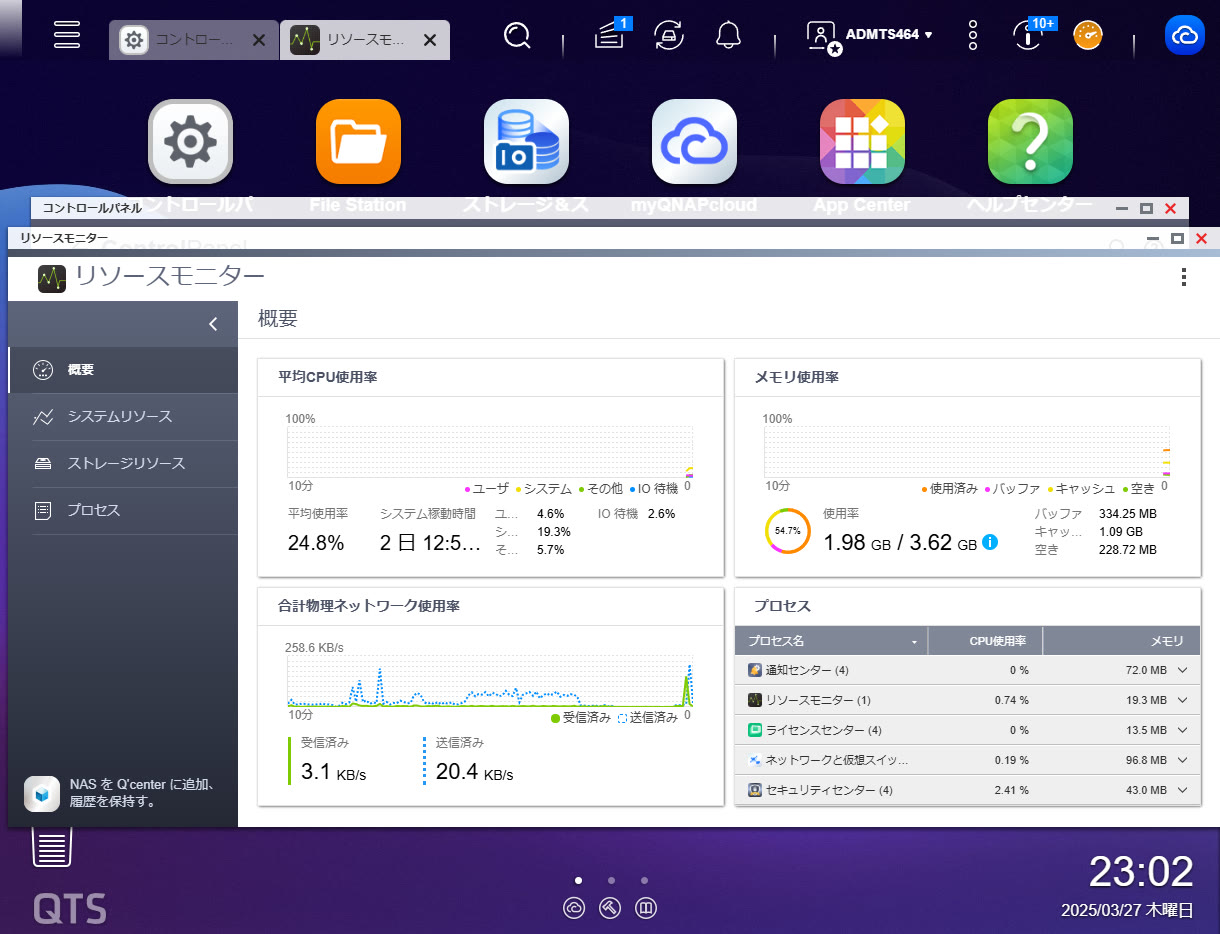Go to the first desktop page dot
This screenshot has width=1220, height=934.
[578, 881]
